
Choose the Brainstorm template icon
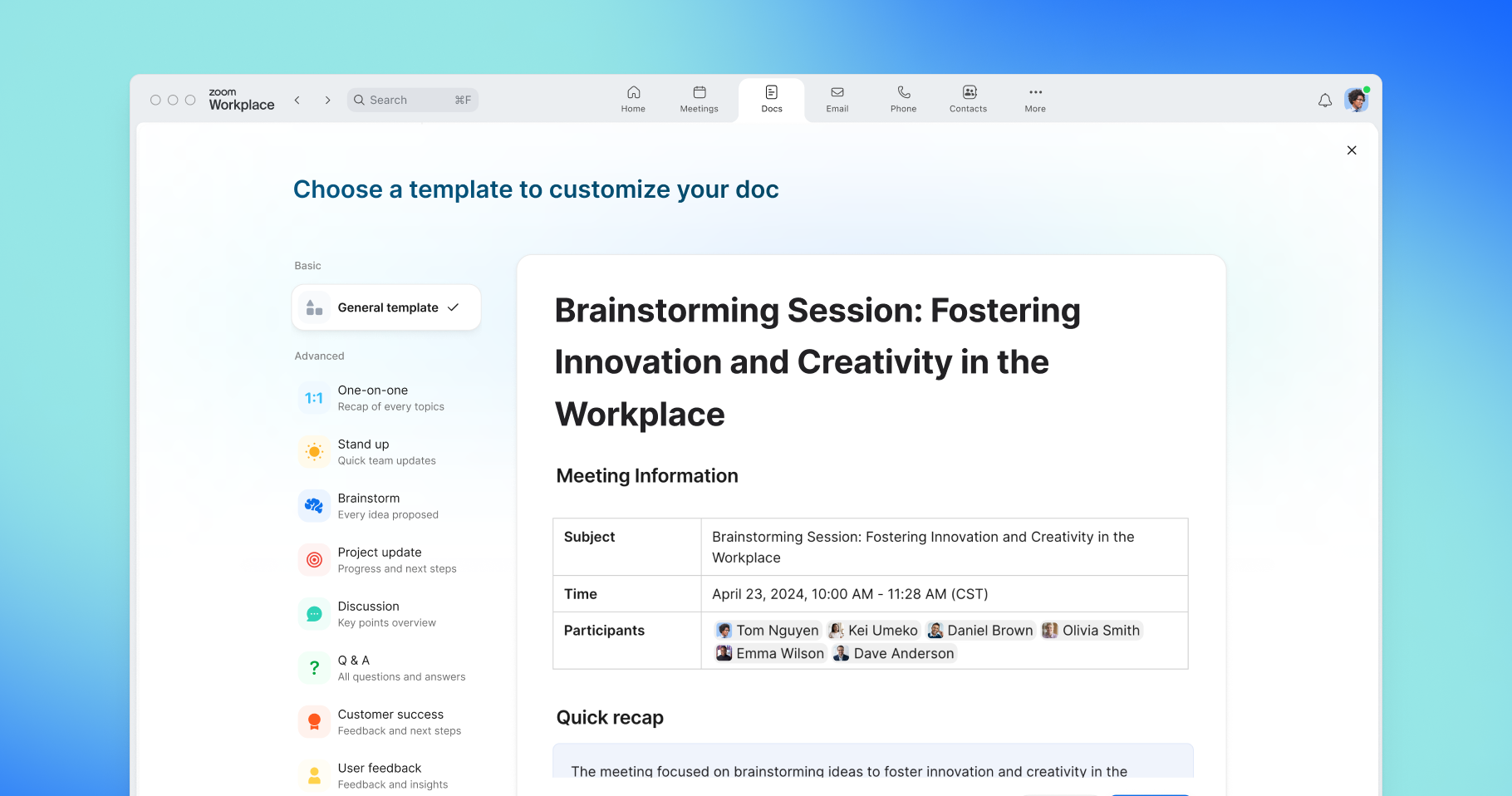(x=313, y=505)
